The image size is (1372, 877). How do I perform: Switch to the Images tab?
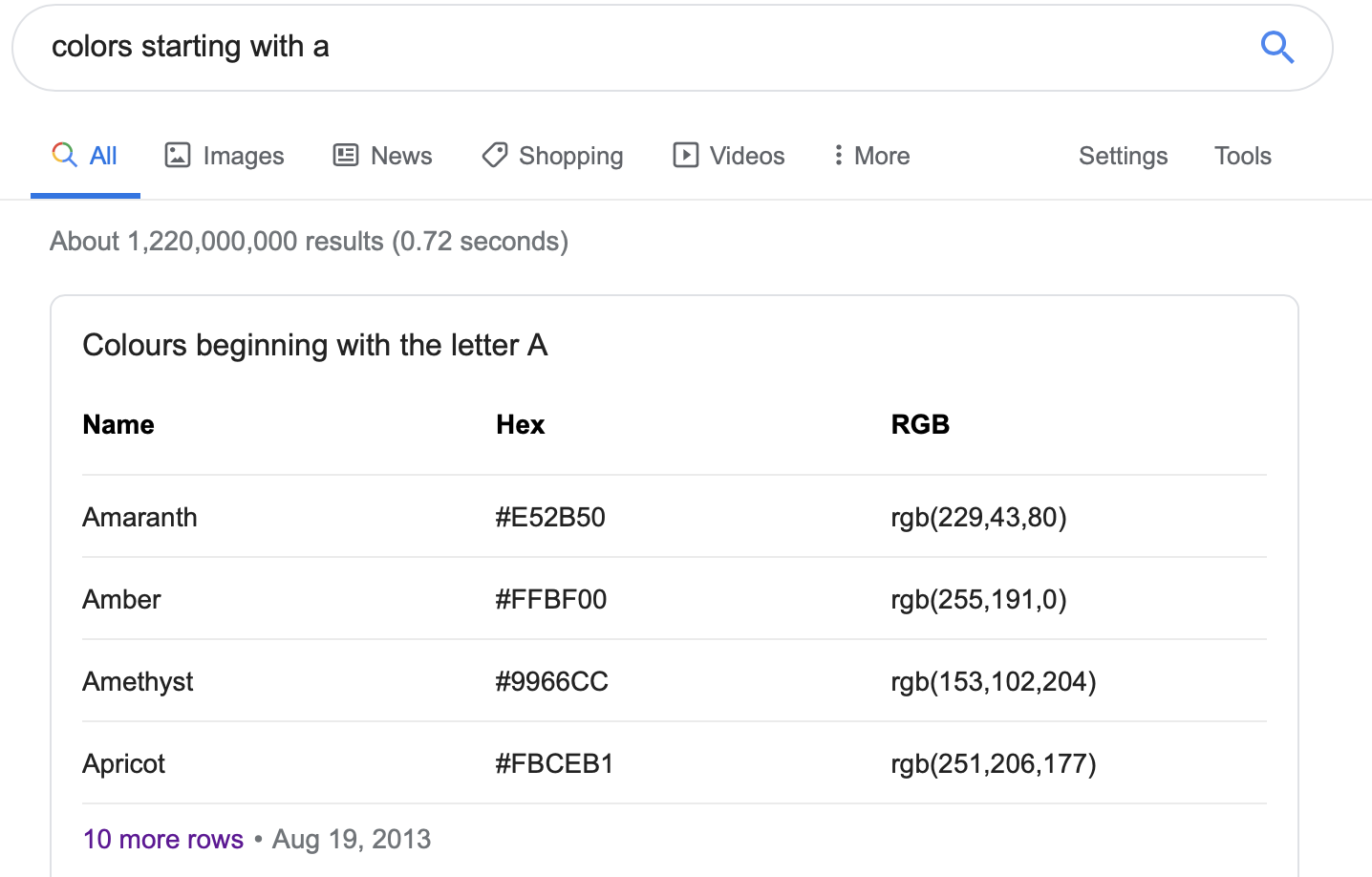point(225,156)
